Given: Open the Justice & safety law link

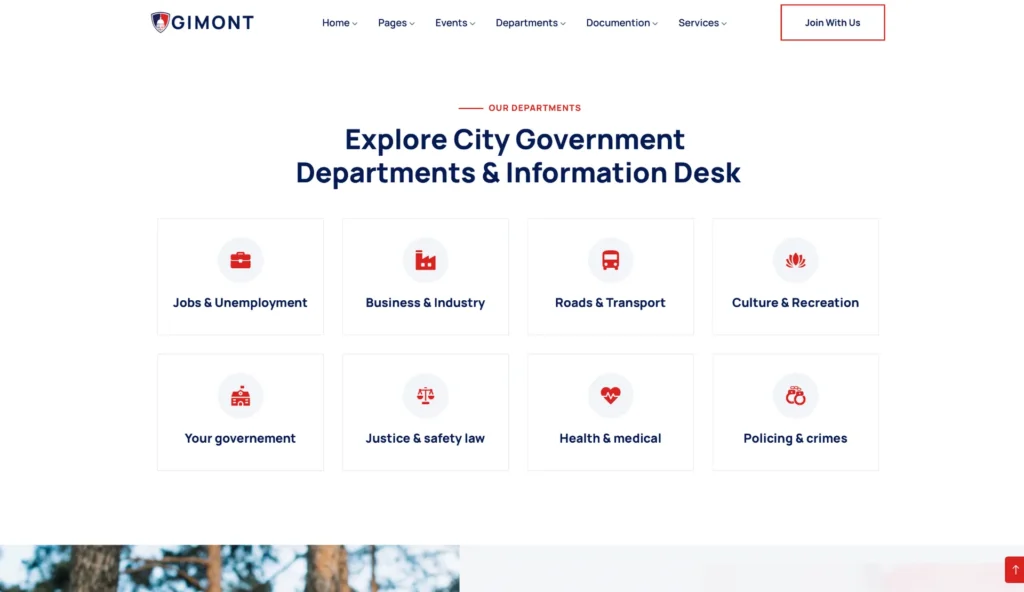Looking at the screenshot, I should coord(425,438).
